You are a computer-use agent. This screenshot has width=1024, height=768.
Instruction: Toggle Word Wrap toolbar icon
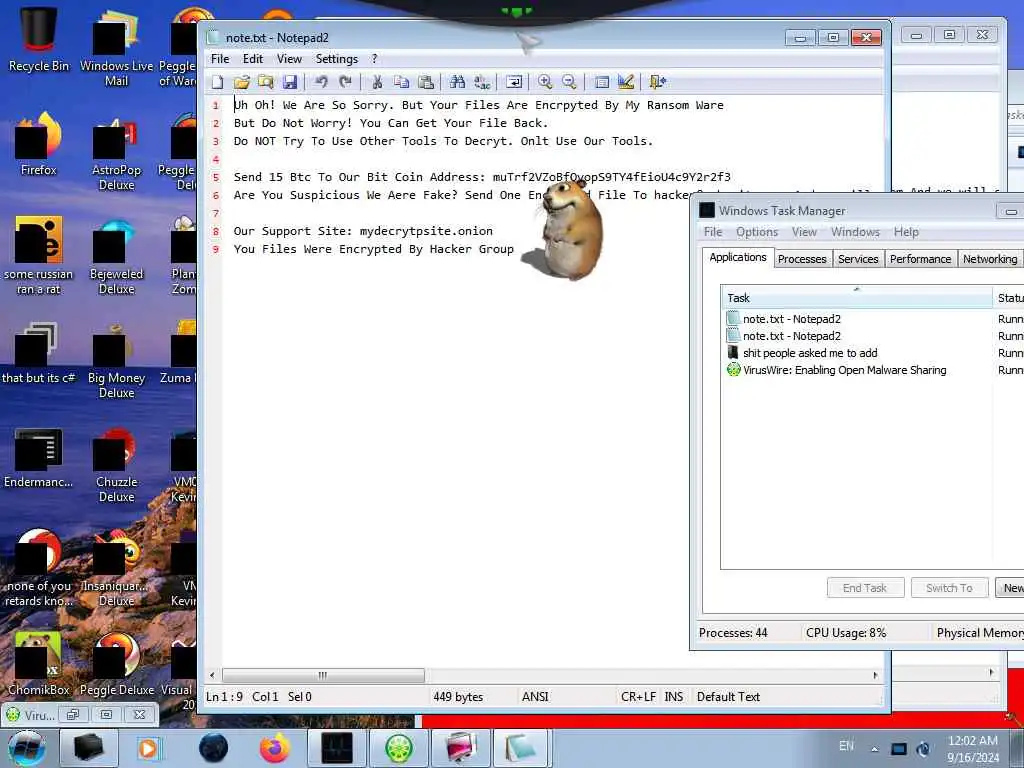(514, 82)
